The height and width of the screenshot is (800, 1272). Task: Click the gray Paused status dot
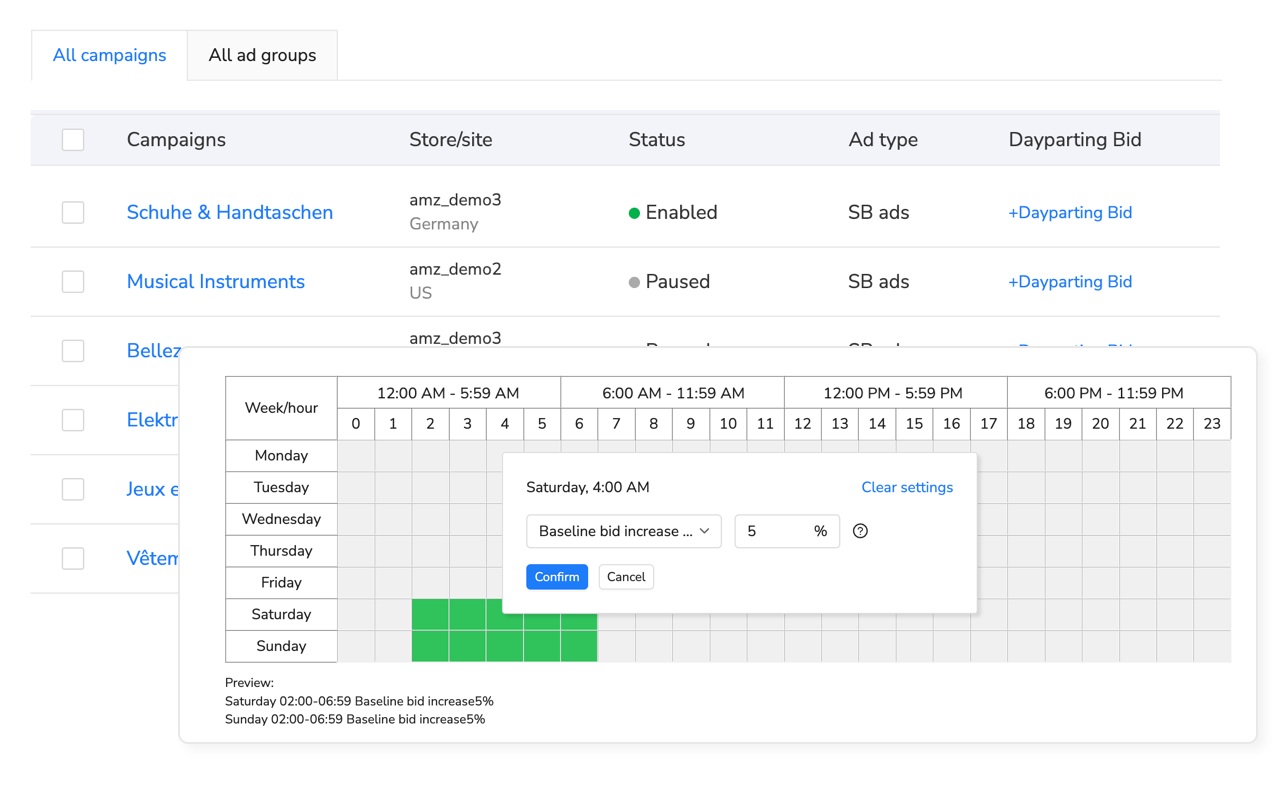click(632, 281)
